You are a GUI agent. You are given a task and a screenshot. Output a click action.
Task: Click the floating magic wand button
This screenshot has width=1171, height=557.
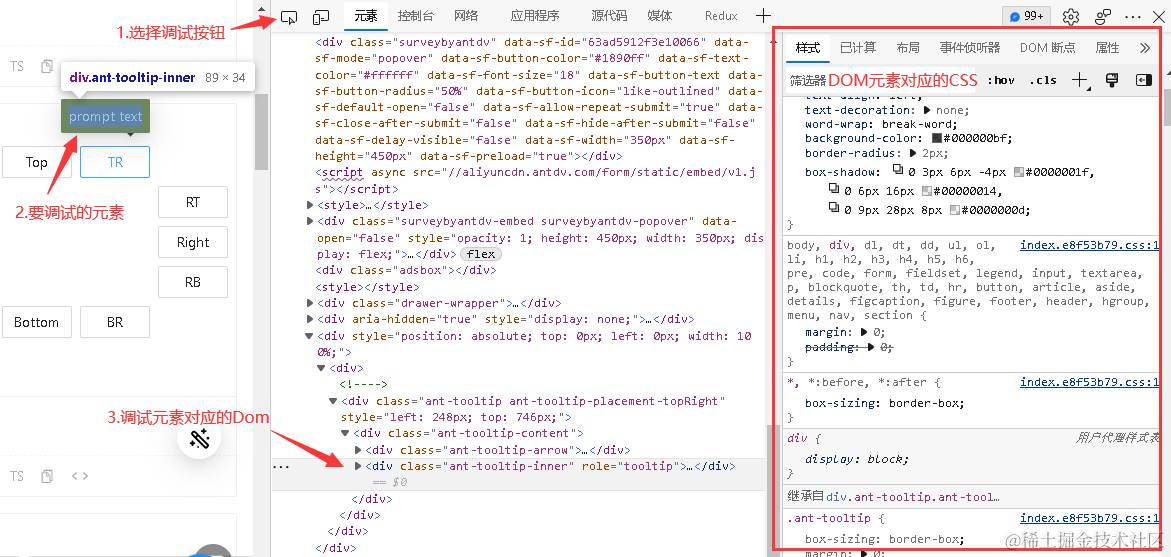pyautogui.click(x=199, y=439)
